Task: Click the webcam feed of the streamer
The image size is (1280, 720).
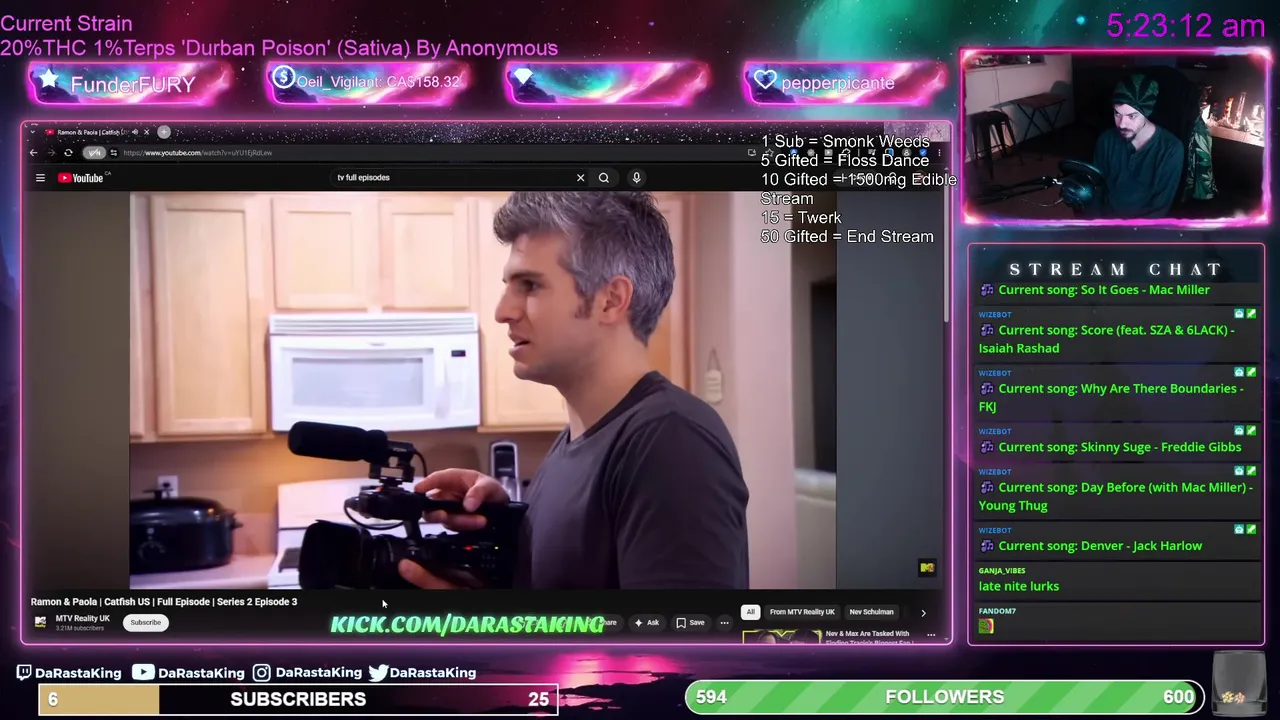Action: point(1115,135)
